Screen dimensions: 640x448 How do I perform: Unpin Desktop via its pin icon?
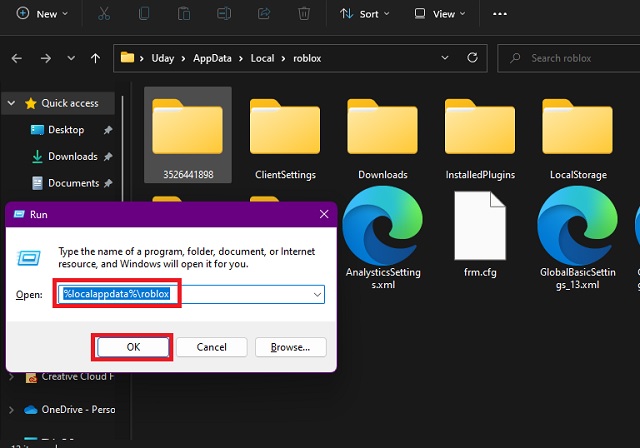(x=108, y=130)
